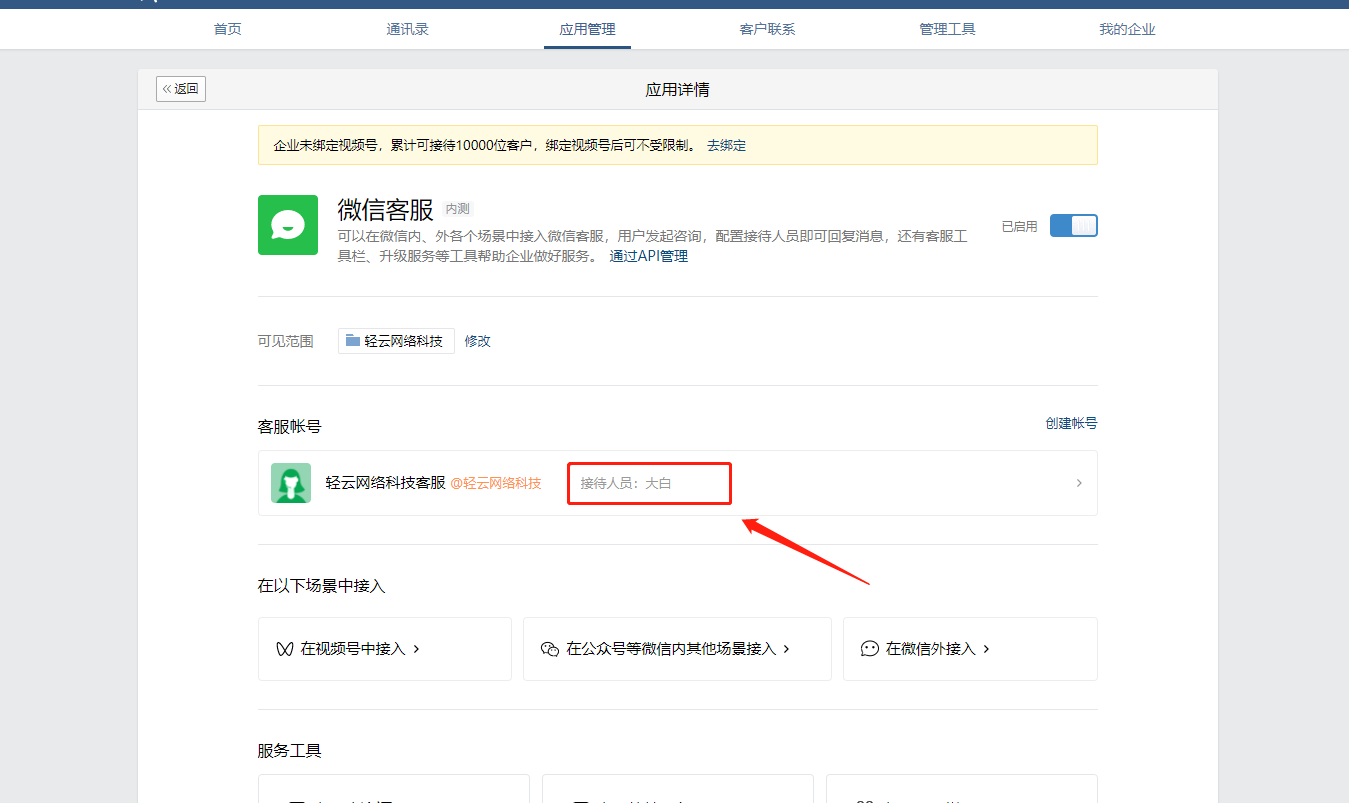This screenshot has height=803, width=1349.
Task: Click the WeChat icon beside 在公众号等微信内其他场景接入
Action: 549,649
